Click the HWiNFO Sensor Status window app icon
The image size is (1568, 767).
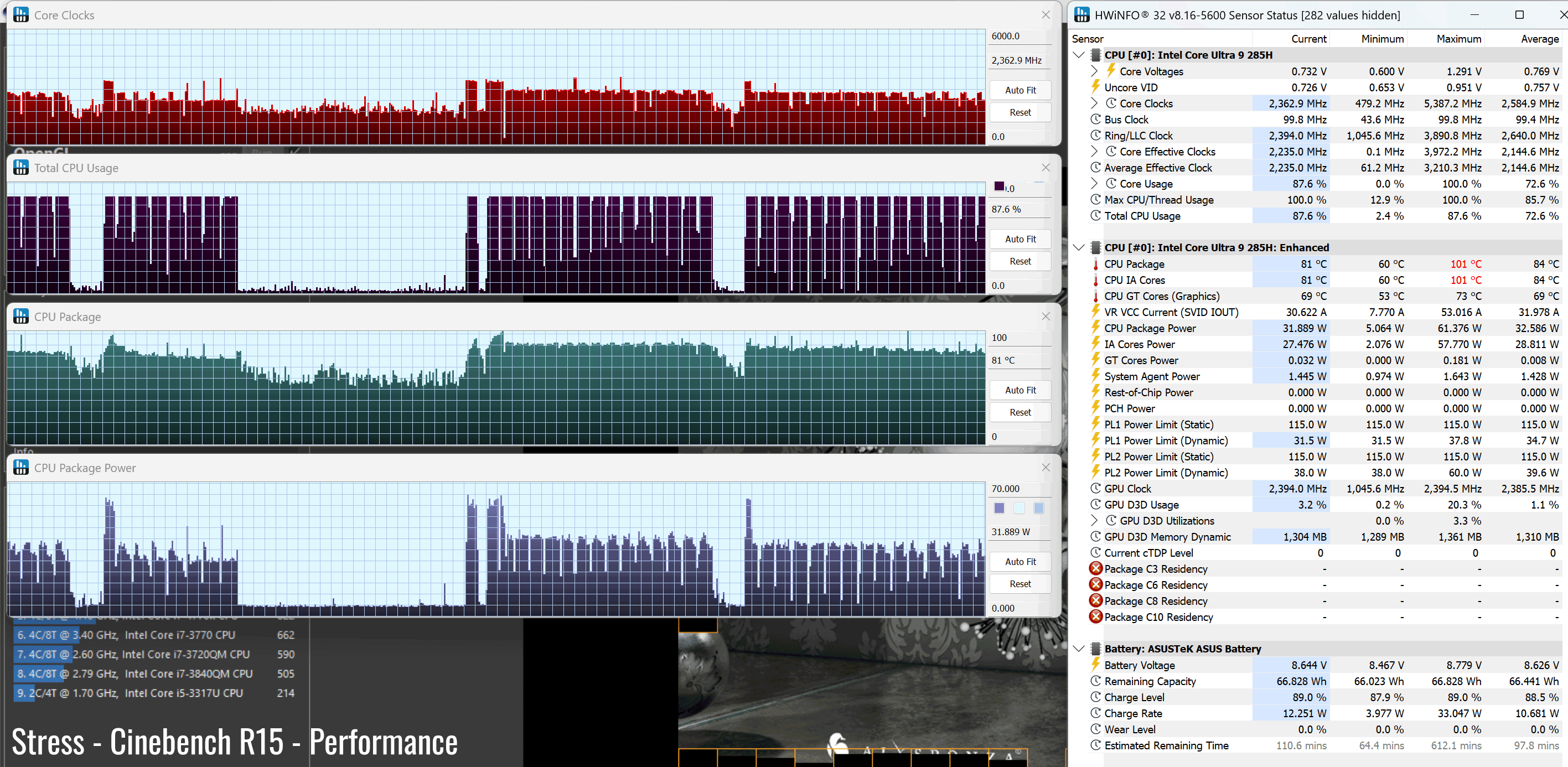tap(1081, 14)
